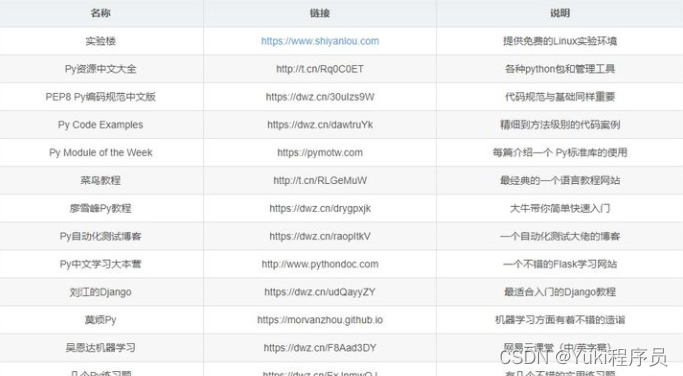Click the https://pymotw.com URL text
683x376 pixels.
pyautogui.click(x=320, y=152)
